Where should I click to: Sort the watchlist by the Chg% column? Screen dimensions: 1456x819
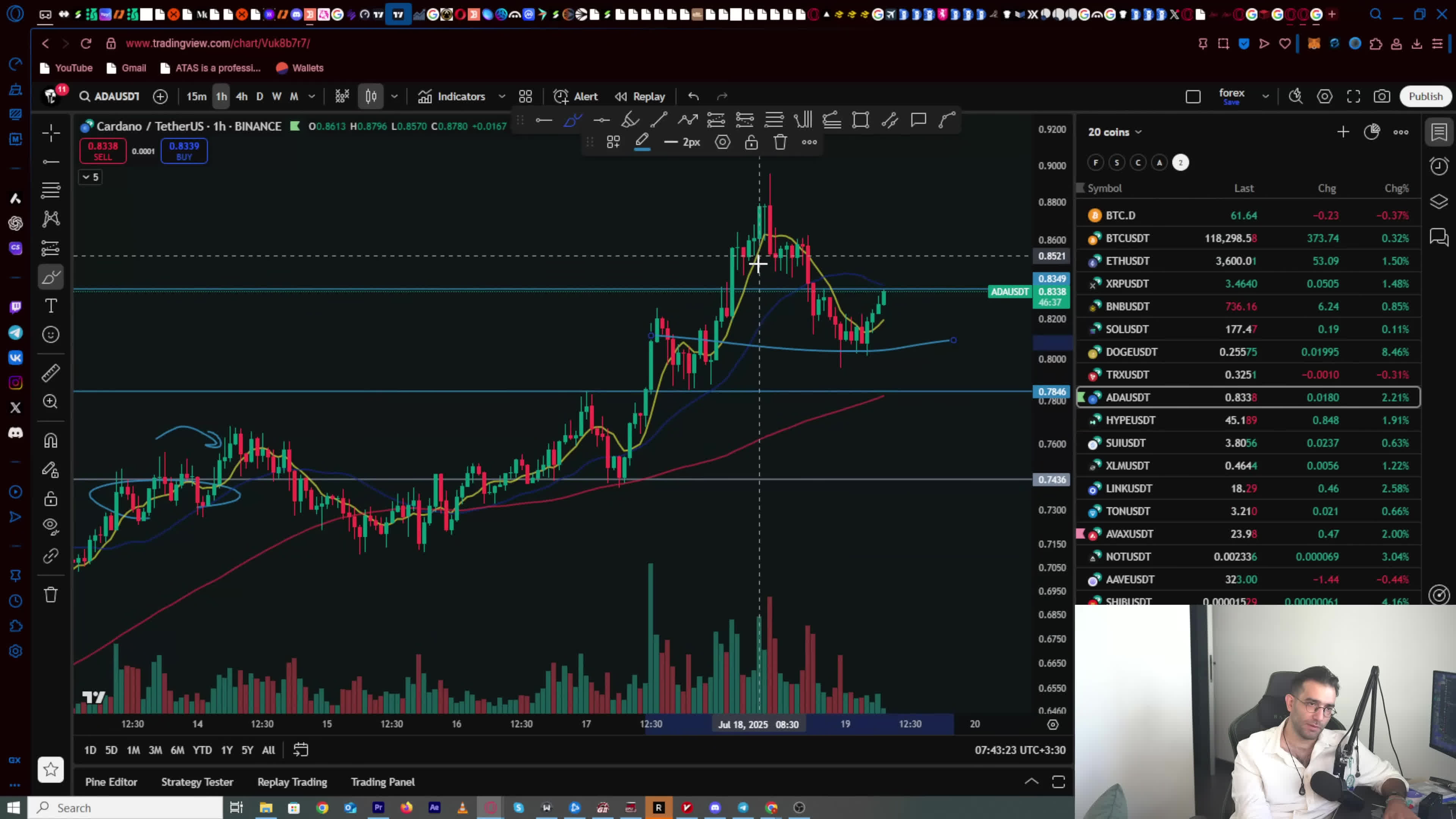click(x=1396, y=188)
